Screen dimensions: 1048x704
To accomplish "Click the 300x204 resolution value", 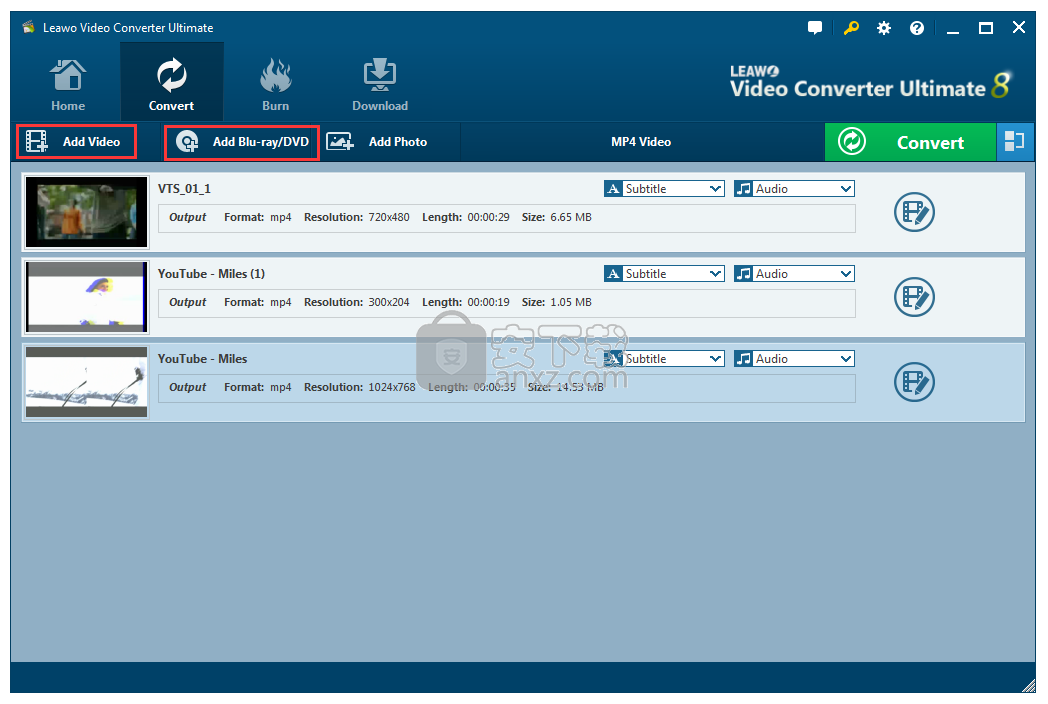I will [389, 302].
